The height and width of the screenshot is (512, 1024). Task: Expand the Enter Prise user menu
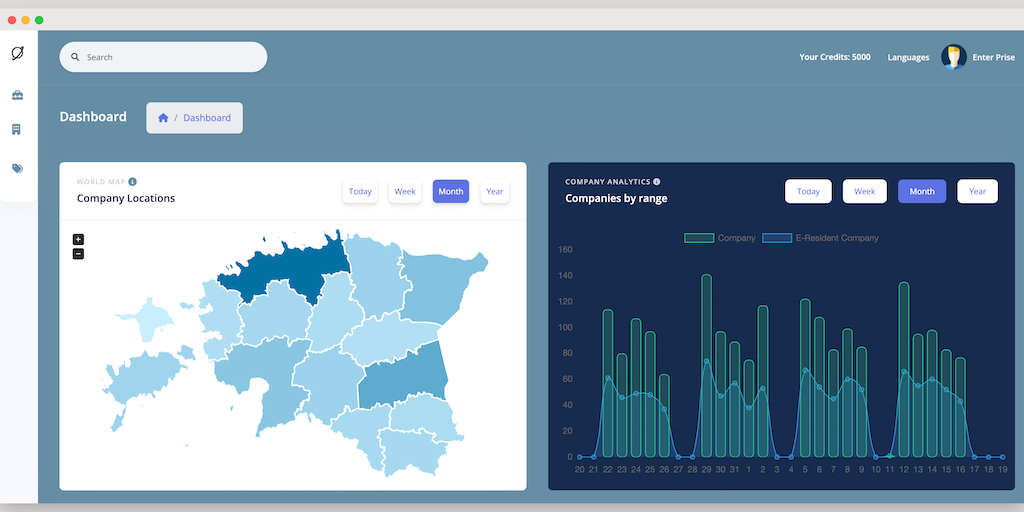pos(993,57)
